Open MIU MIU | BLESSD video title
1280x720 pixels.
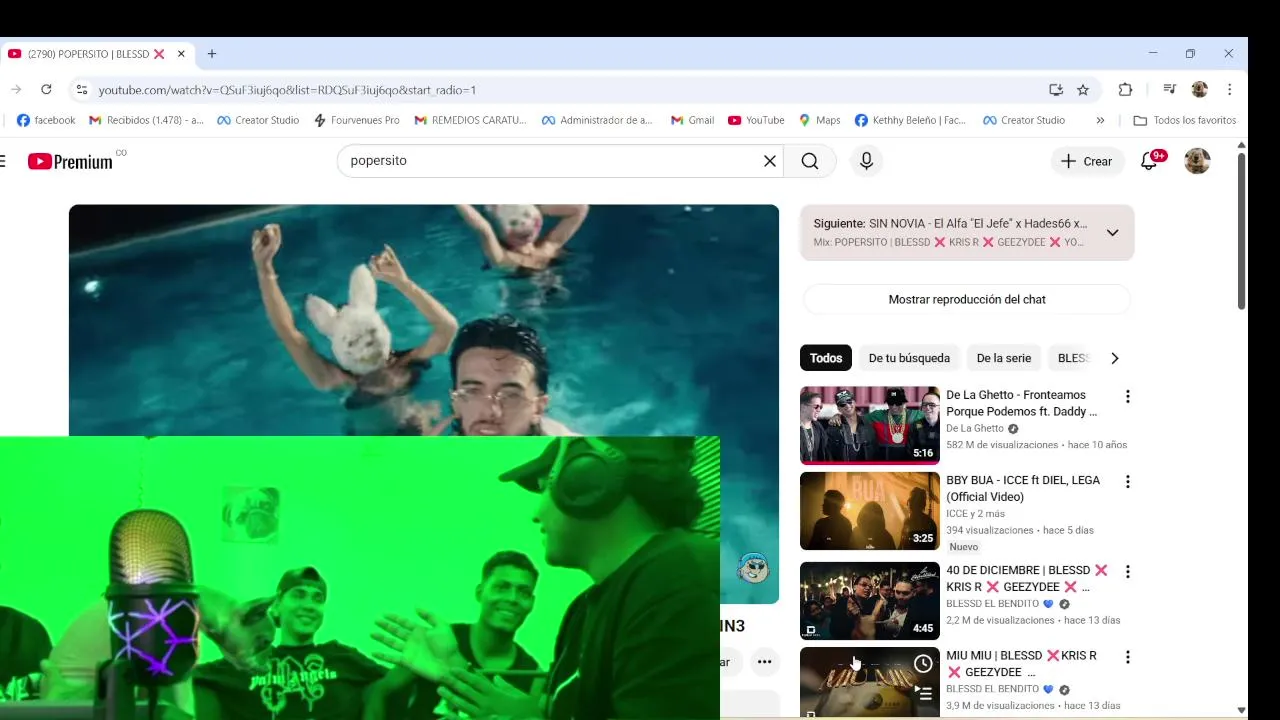click(x=1021, y=663)
